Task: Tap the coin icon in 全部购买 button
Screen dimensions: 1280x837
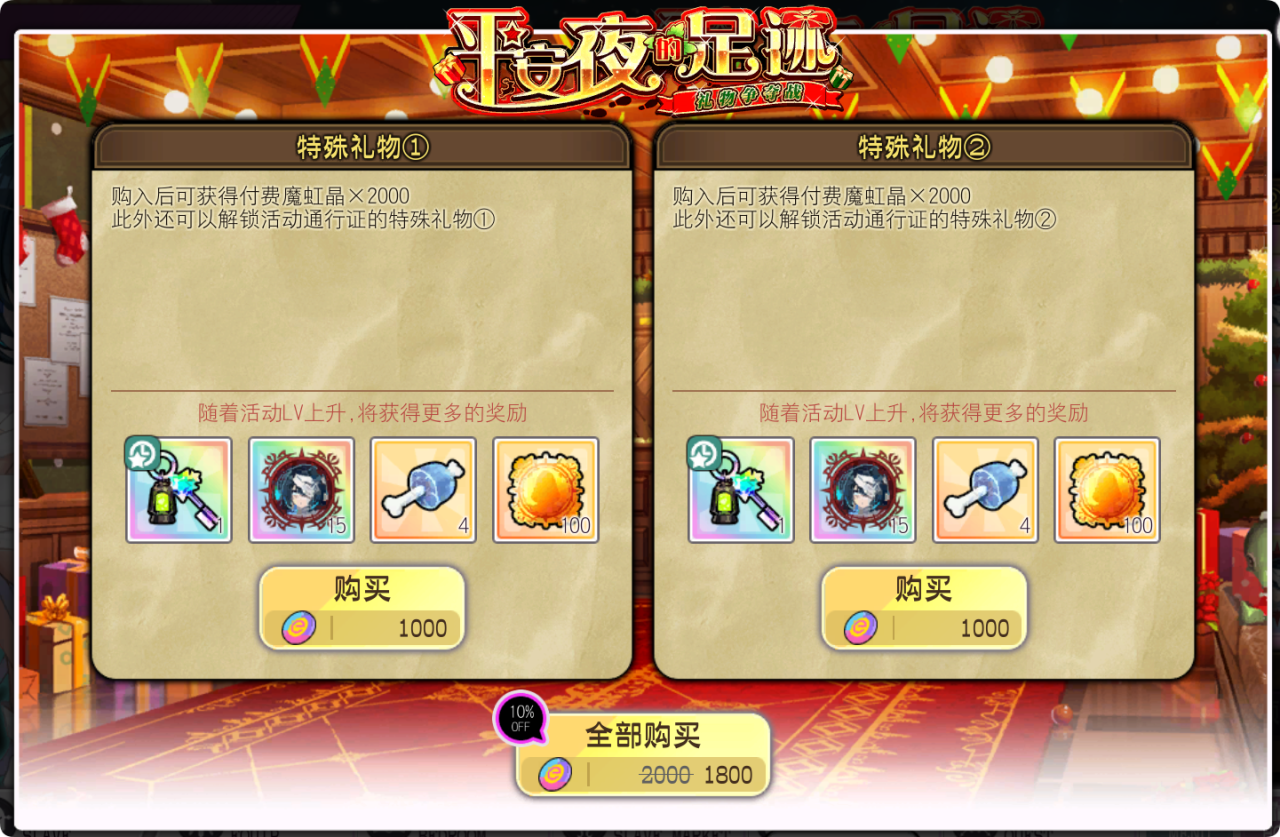Action: [x=555, y=774]
